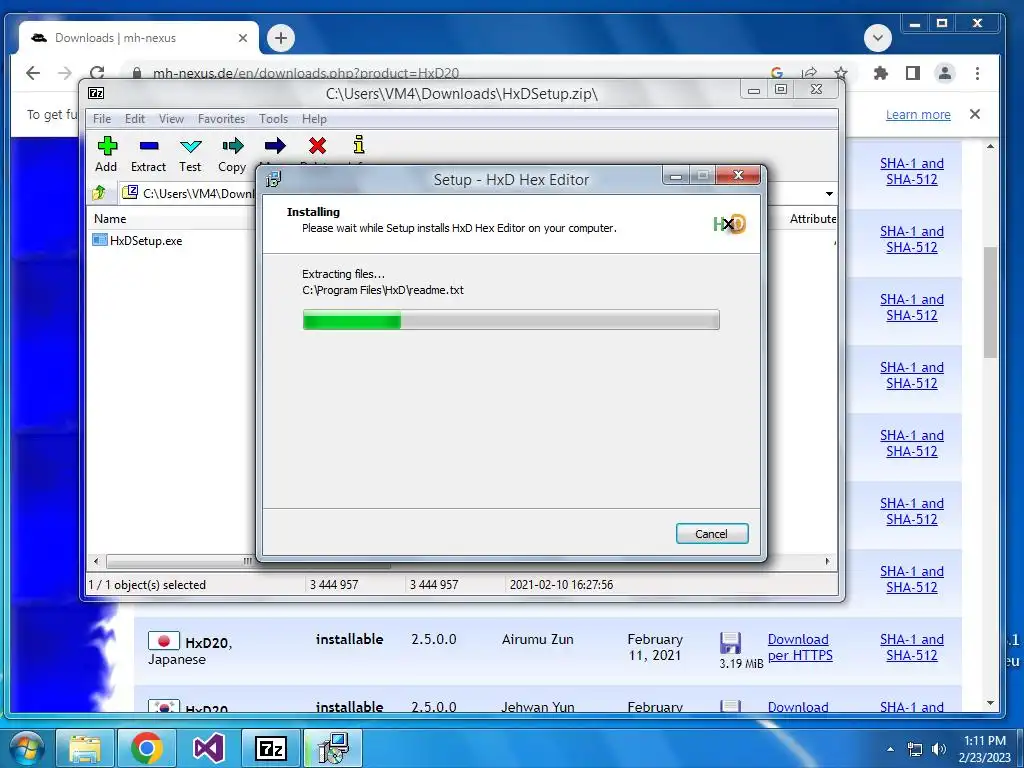
Task: Click Download per HTTPS for Japanese HxD
Action: [x=799, y=647]
